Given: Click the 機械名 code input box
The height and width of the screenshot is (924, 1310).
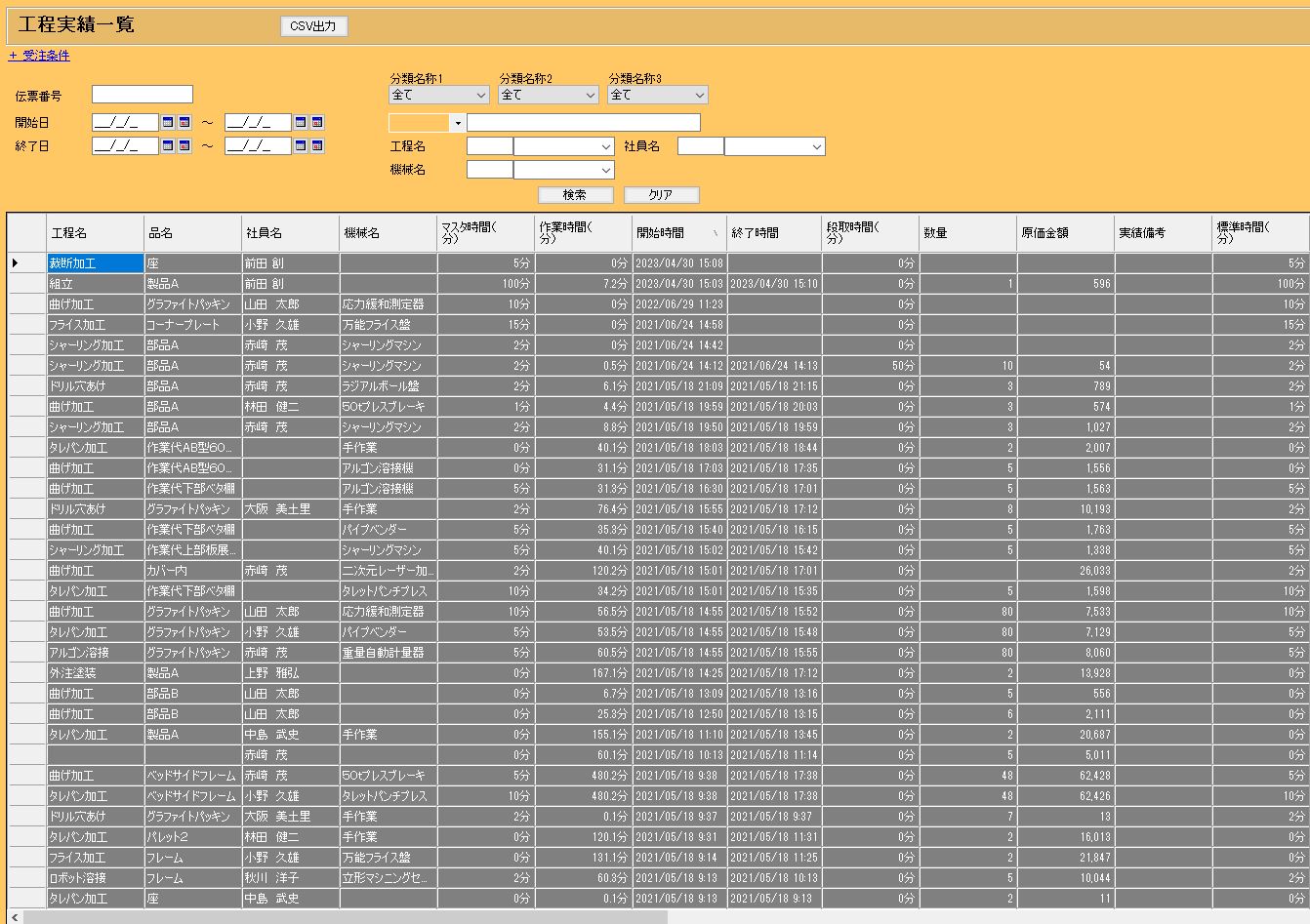Looking at the screenshot, I should (x=489, y=169).
